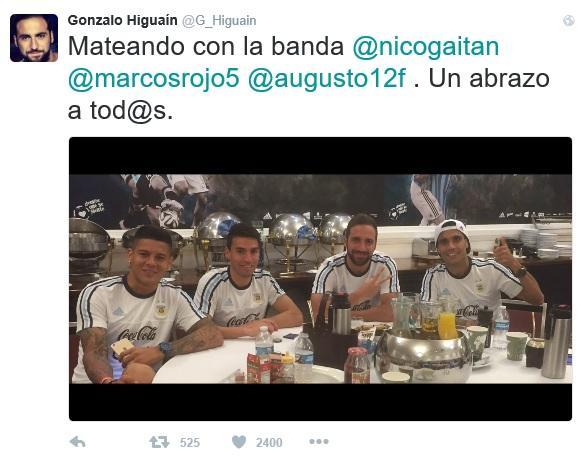Screen dimensions: 581x460
Task: Click the reply arrow icon below the tweet
Action: [78, 441]
